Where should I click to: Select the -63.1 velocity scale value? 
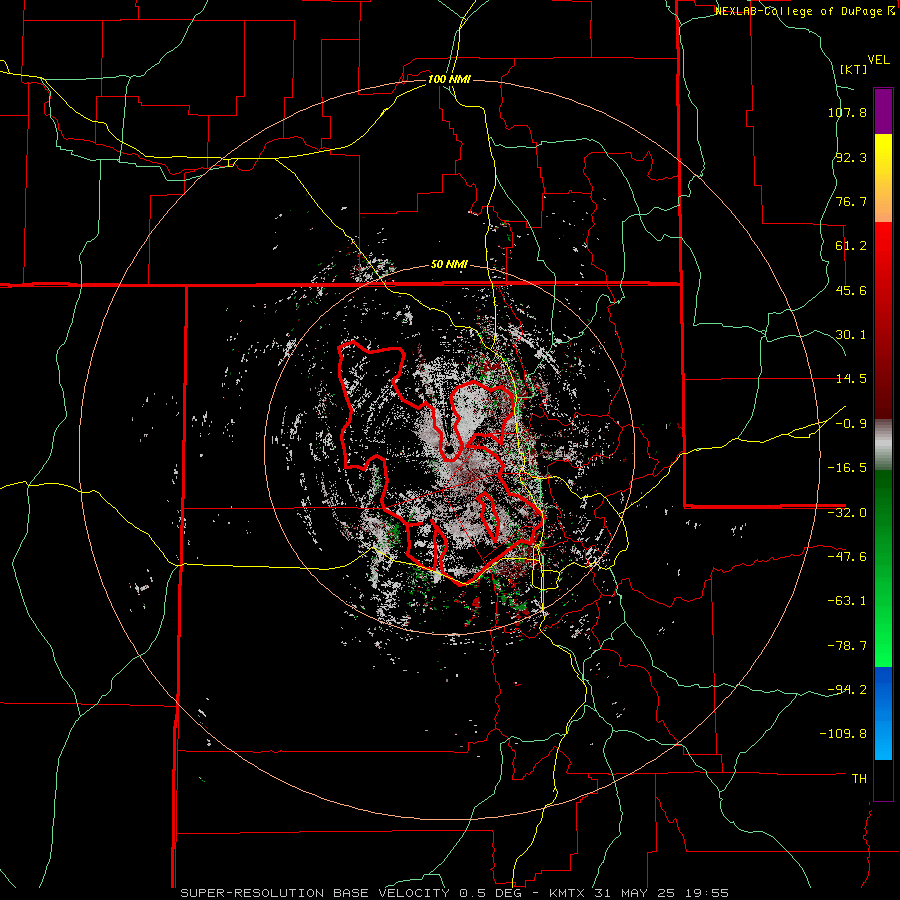pyautogui.click(x=847, y=601)
